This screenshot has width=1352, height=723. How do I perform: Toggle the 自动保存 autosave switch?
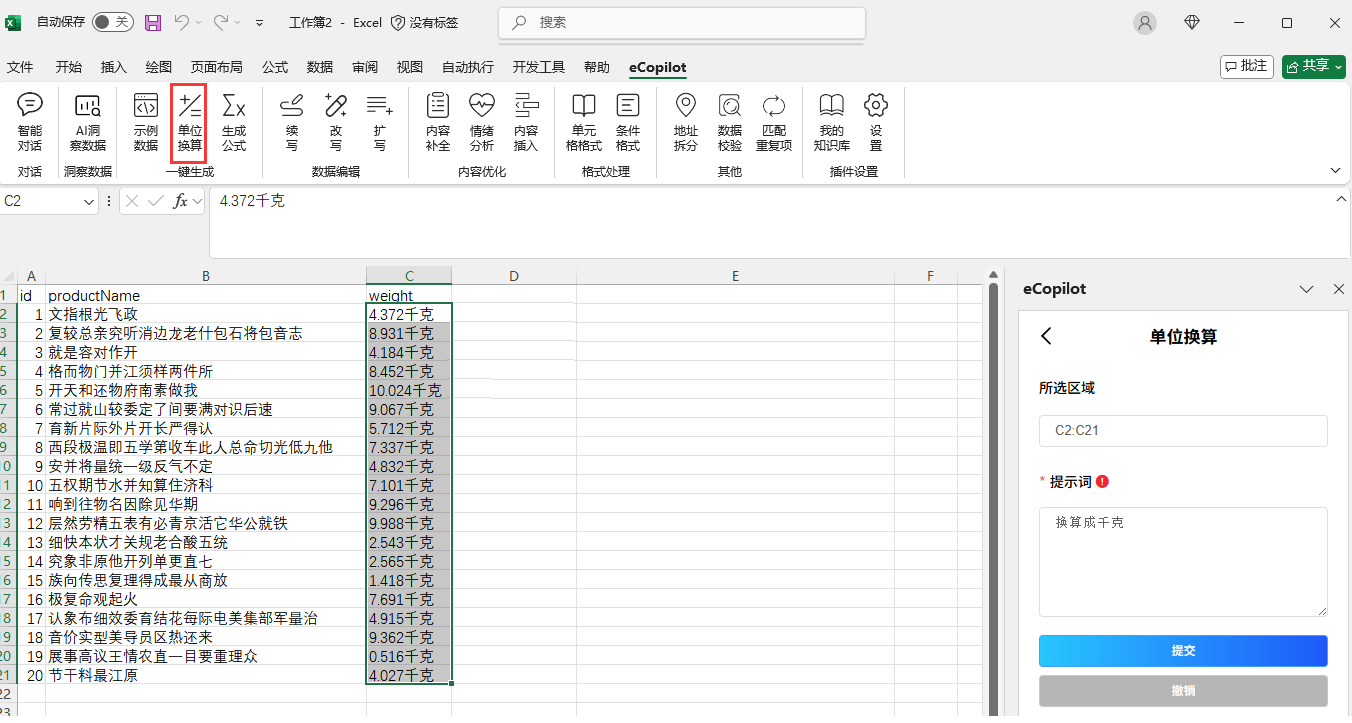pos(112,22)
